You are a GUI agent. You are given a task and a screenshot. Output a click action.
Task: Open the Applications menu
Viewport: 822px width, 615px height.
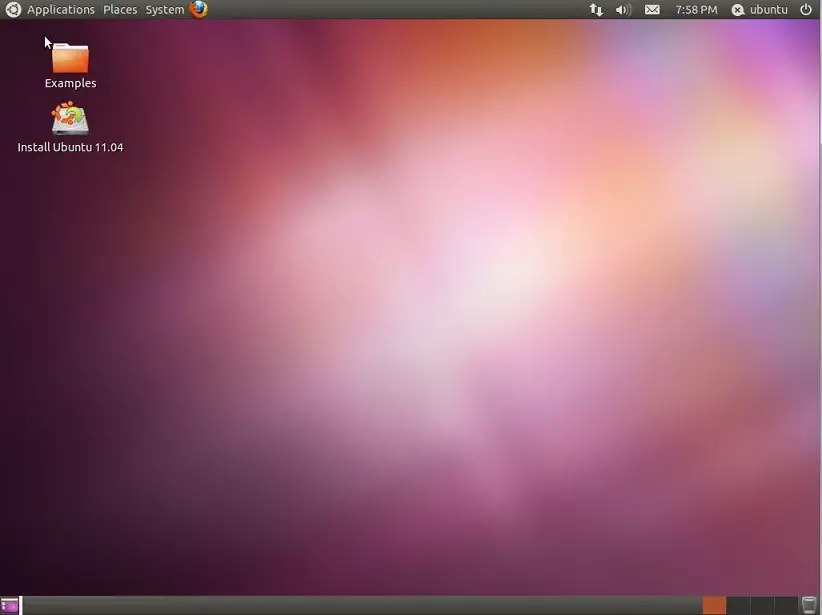(61, 10)
